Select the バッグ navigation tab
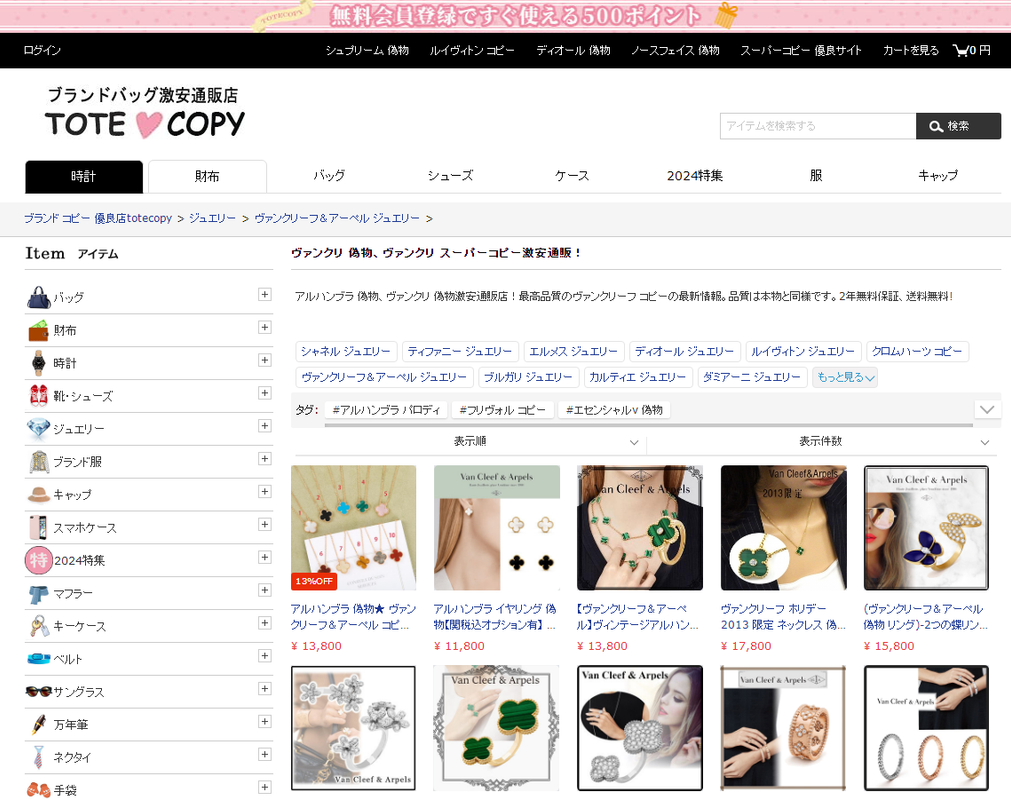1011x800 pixels. click(329, 175)
